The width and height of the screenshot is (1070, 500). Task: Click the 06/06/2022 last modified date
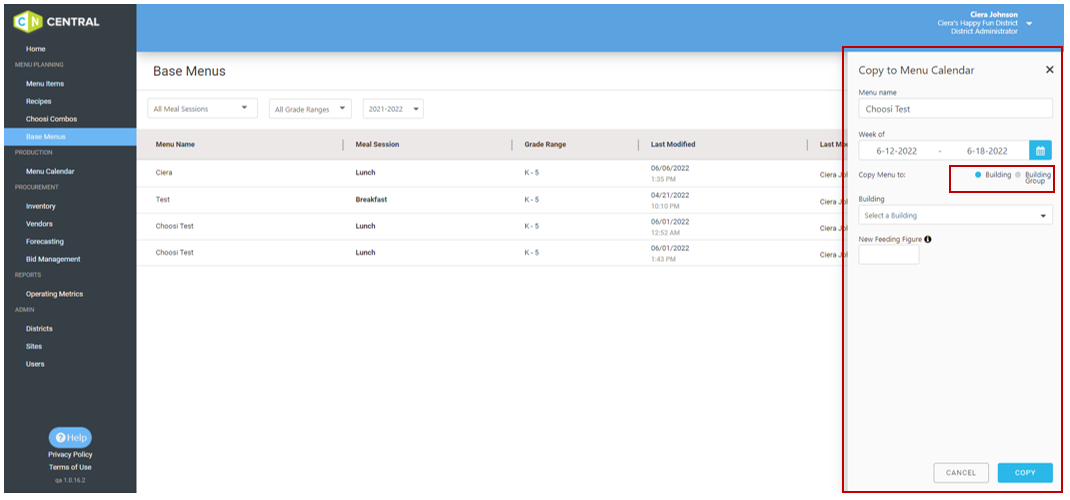(x=670, y=168)
